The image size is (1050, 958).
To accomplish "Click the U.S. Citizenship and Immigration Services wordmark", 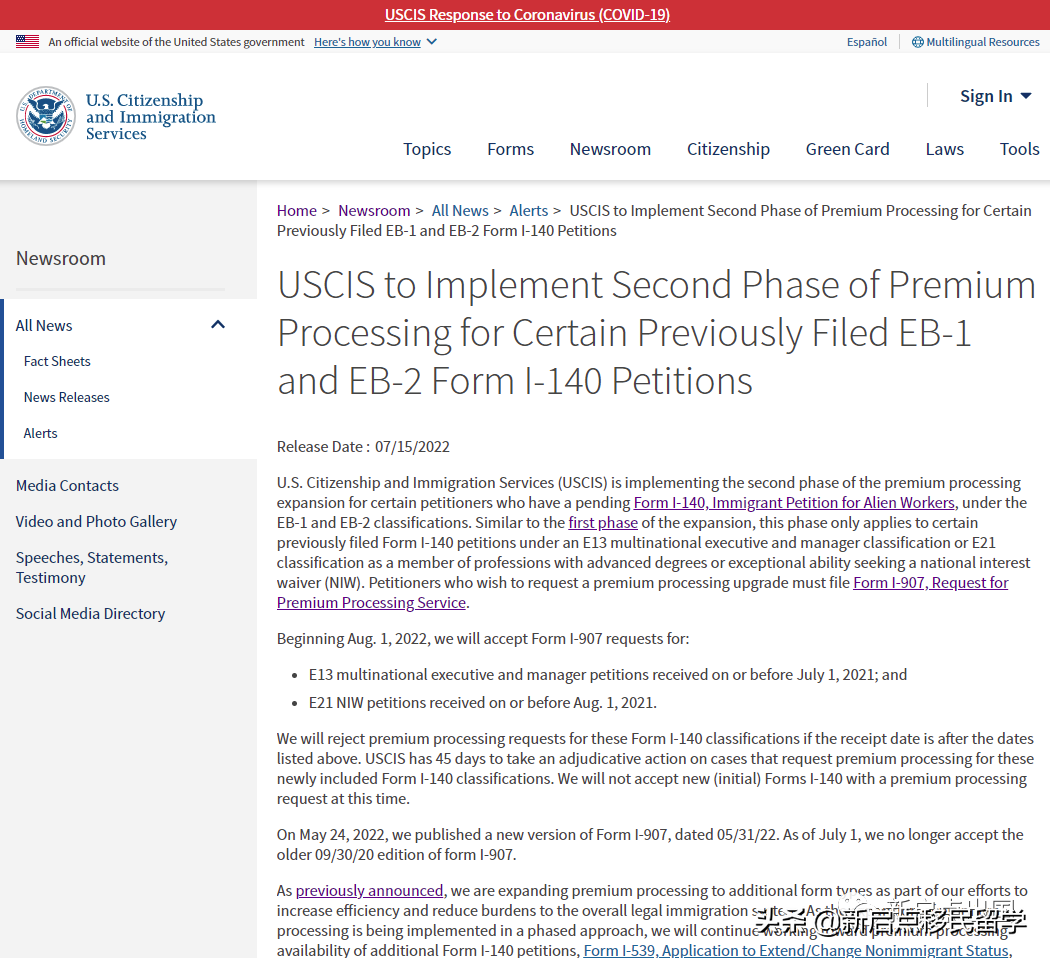I will coord(151,116).
